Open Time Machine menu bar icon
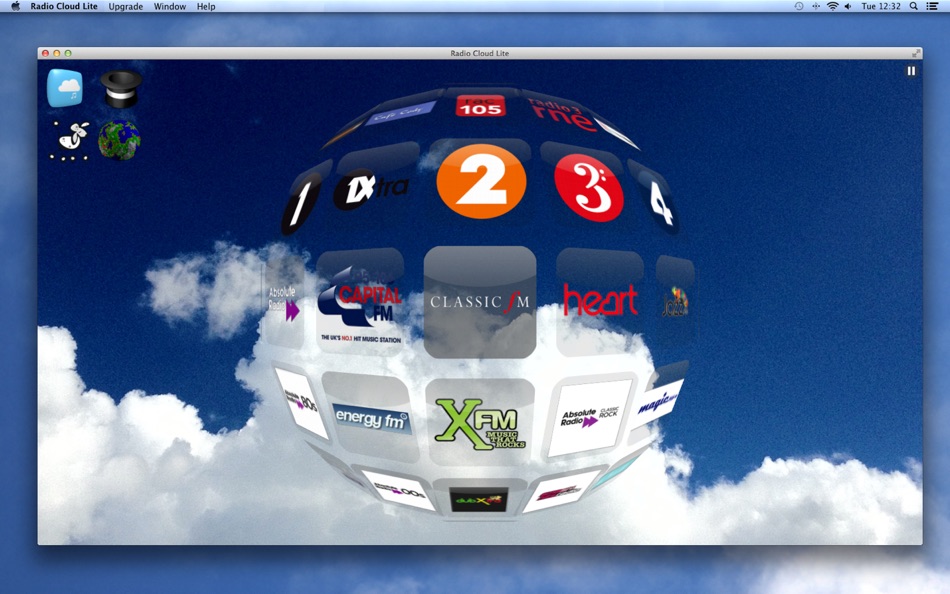The height and width of the screenshot is (594, 950). coord(799,6)
